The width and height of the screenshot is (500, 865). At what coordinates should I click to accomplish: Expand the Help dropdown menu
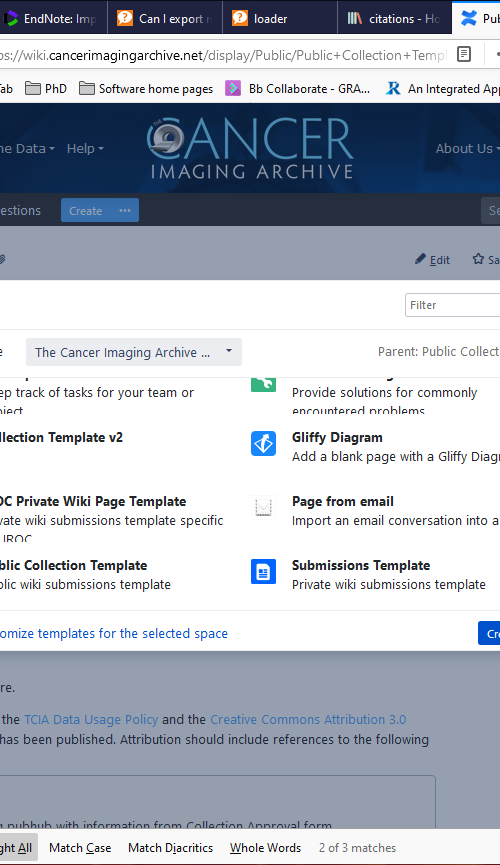click(x=85, y=148)
